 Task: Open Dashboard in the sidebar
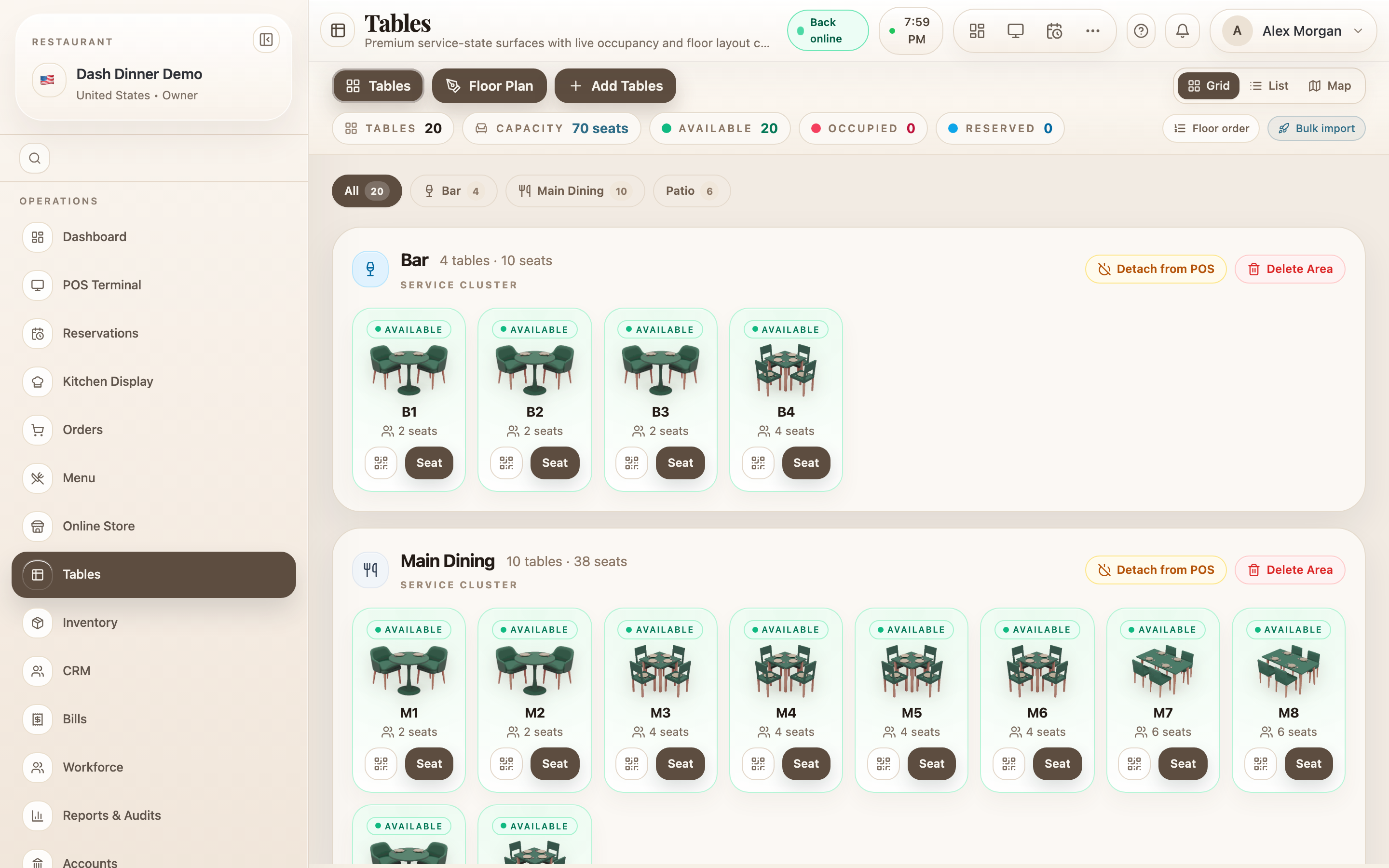(154, 237)
